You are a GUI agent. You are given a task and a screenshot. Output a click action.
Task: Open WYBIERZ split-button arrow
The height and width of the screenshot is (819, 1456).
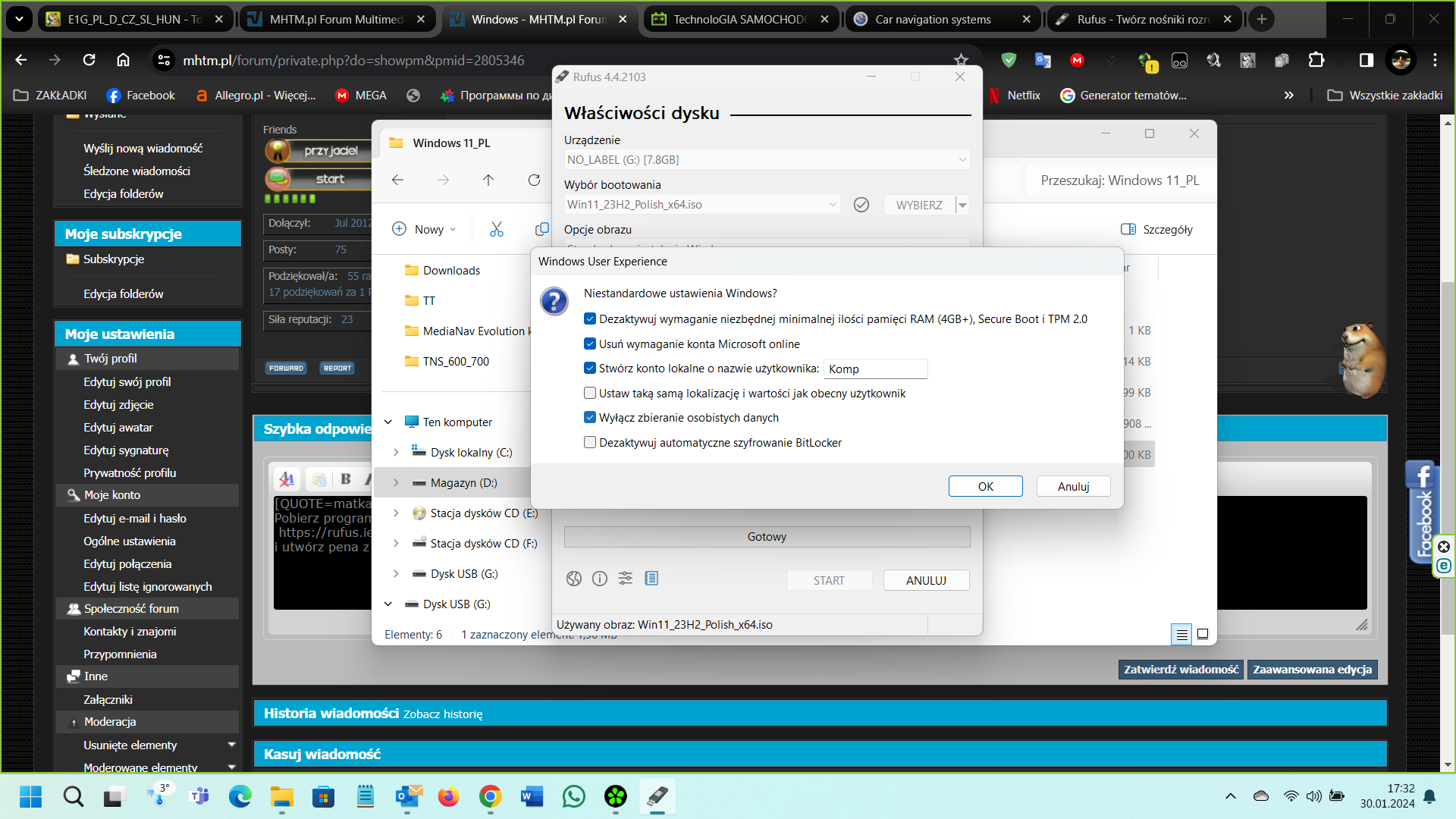962,205
